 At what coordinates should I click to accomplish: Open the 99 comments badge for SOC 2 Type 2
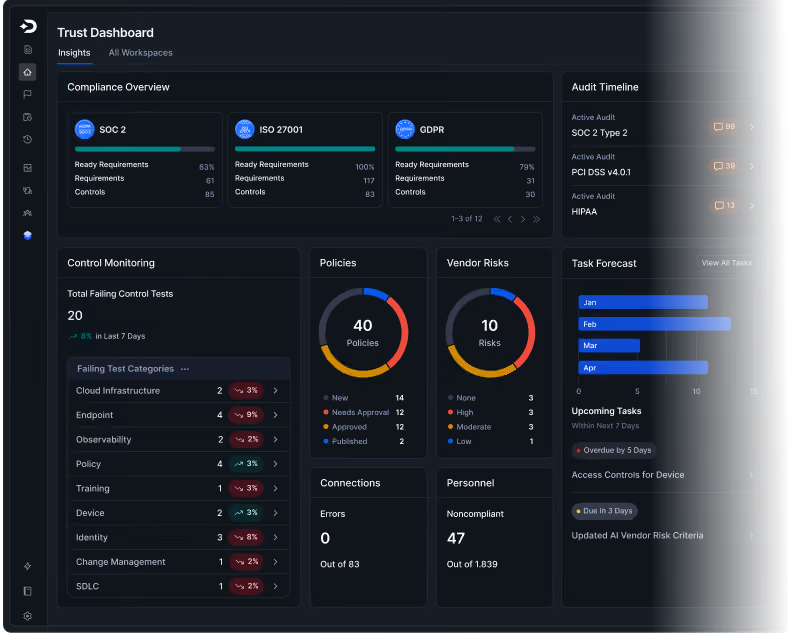(x=724, y=127)
